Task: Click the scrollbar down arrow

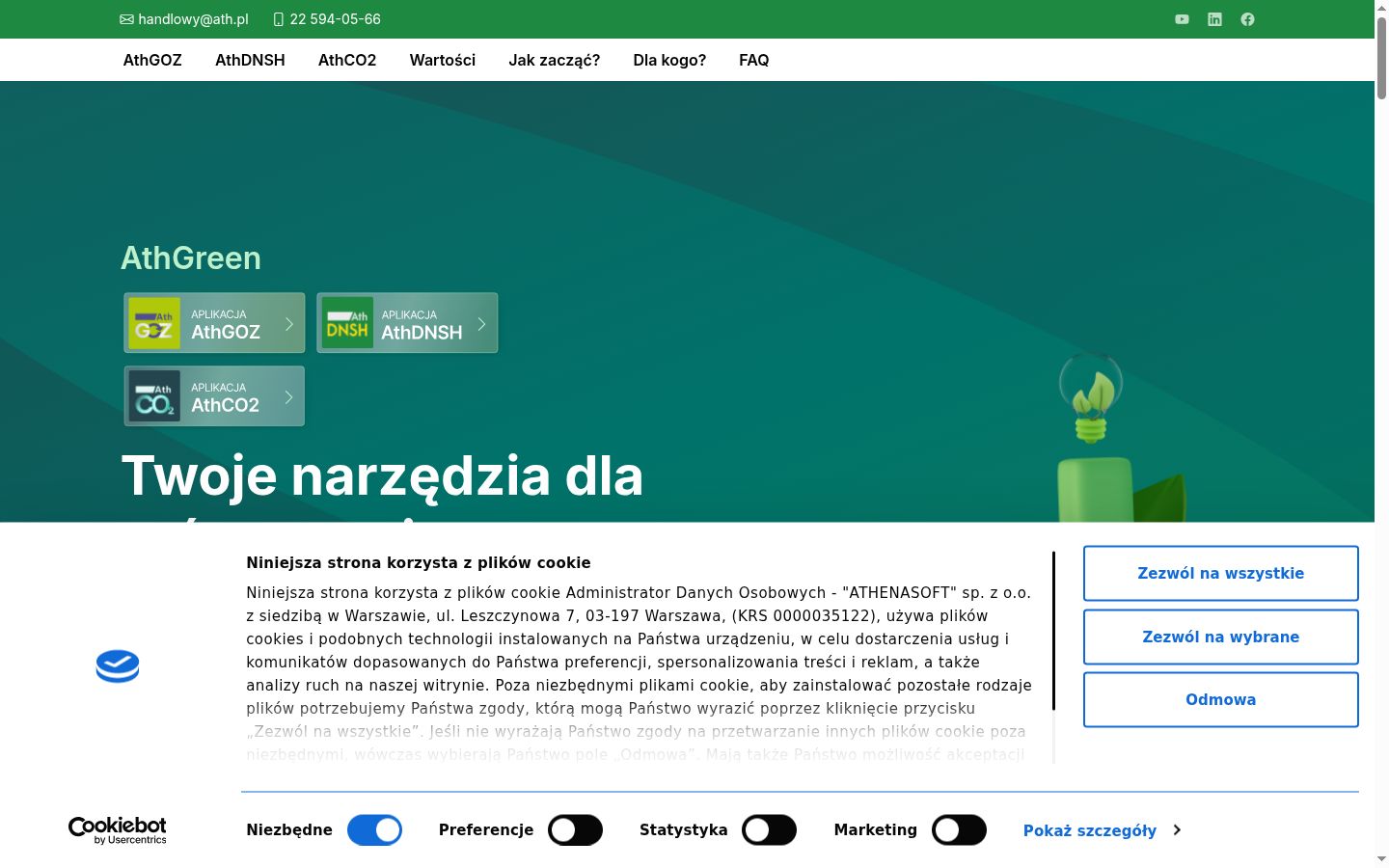Action: tap(1381, 859)
